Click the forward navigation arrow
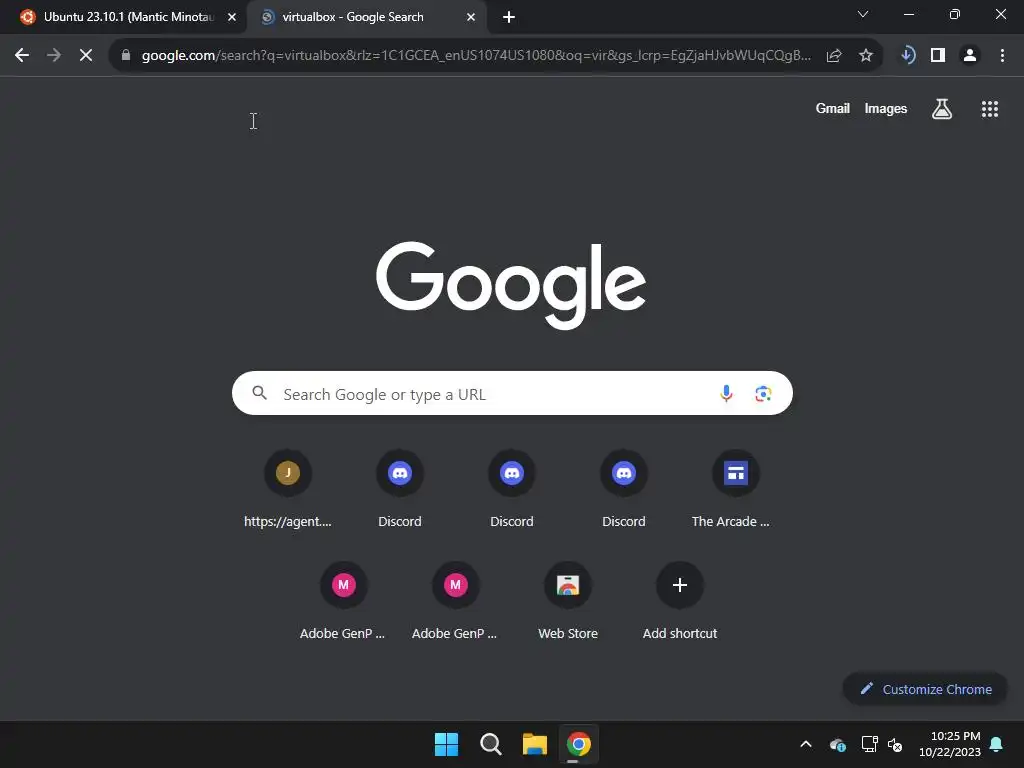Image resolution: width=1024 pixels, height=768 pixels. [x=54, y=56]
